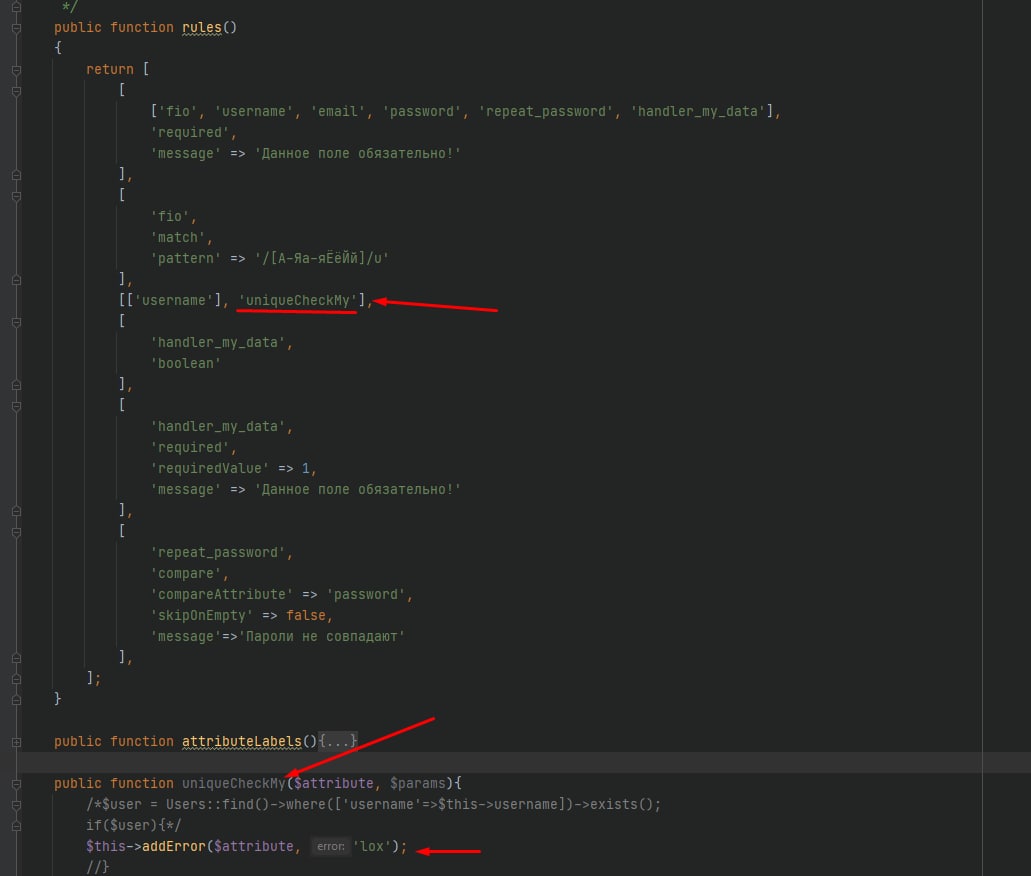Click the 'rules' function name
The height and width of the screenshot is (876, 1031).
tap(202, 28)
